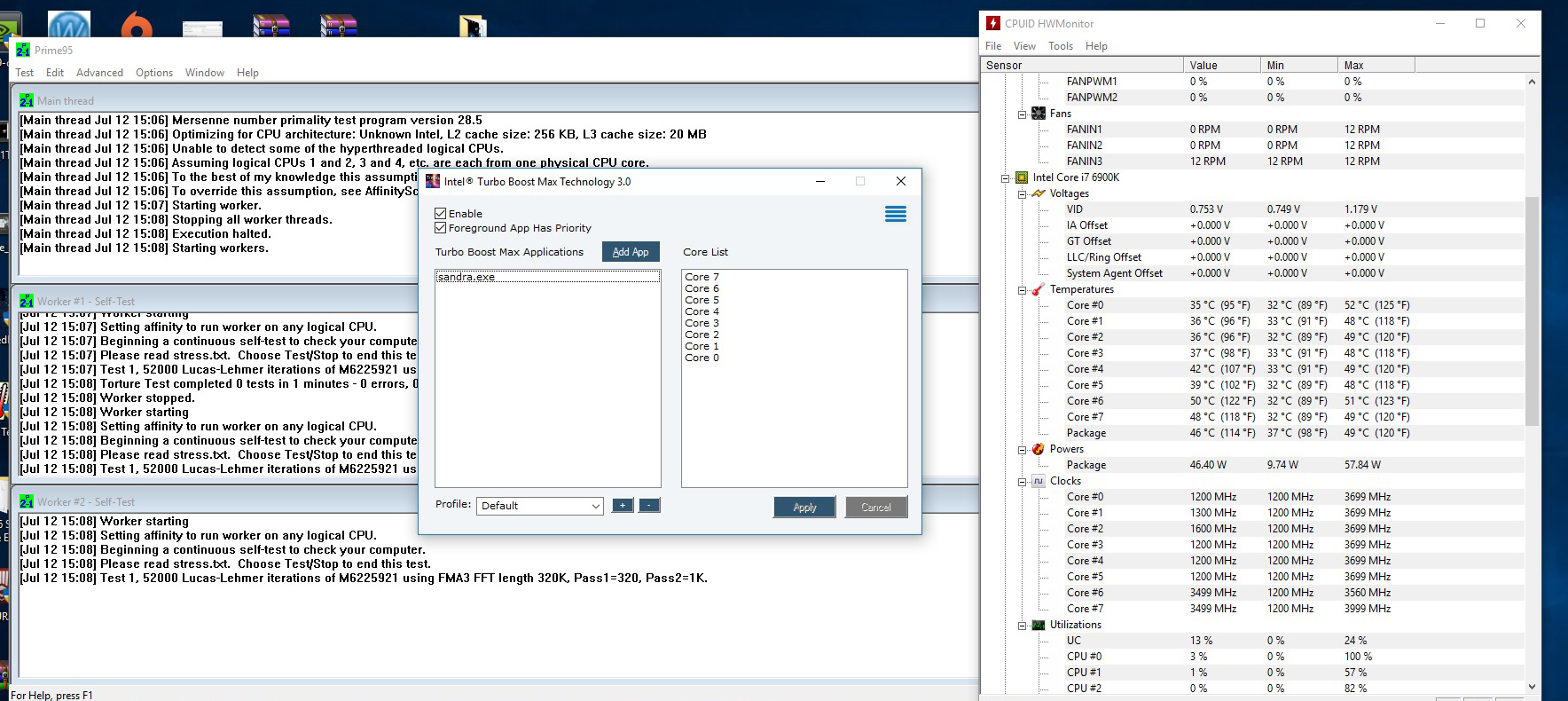Screen dimensions: 1568x701
Task: Collapse the Temperatures tree node
Action: click(1022, 290)
